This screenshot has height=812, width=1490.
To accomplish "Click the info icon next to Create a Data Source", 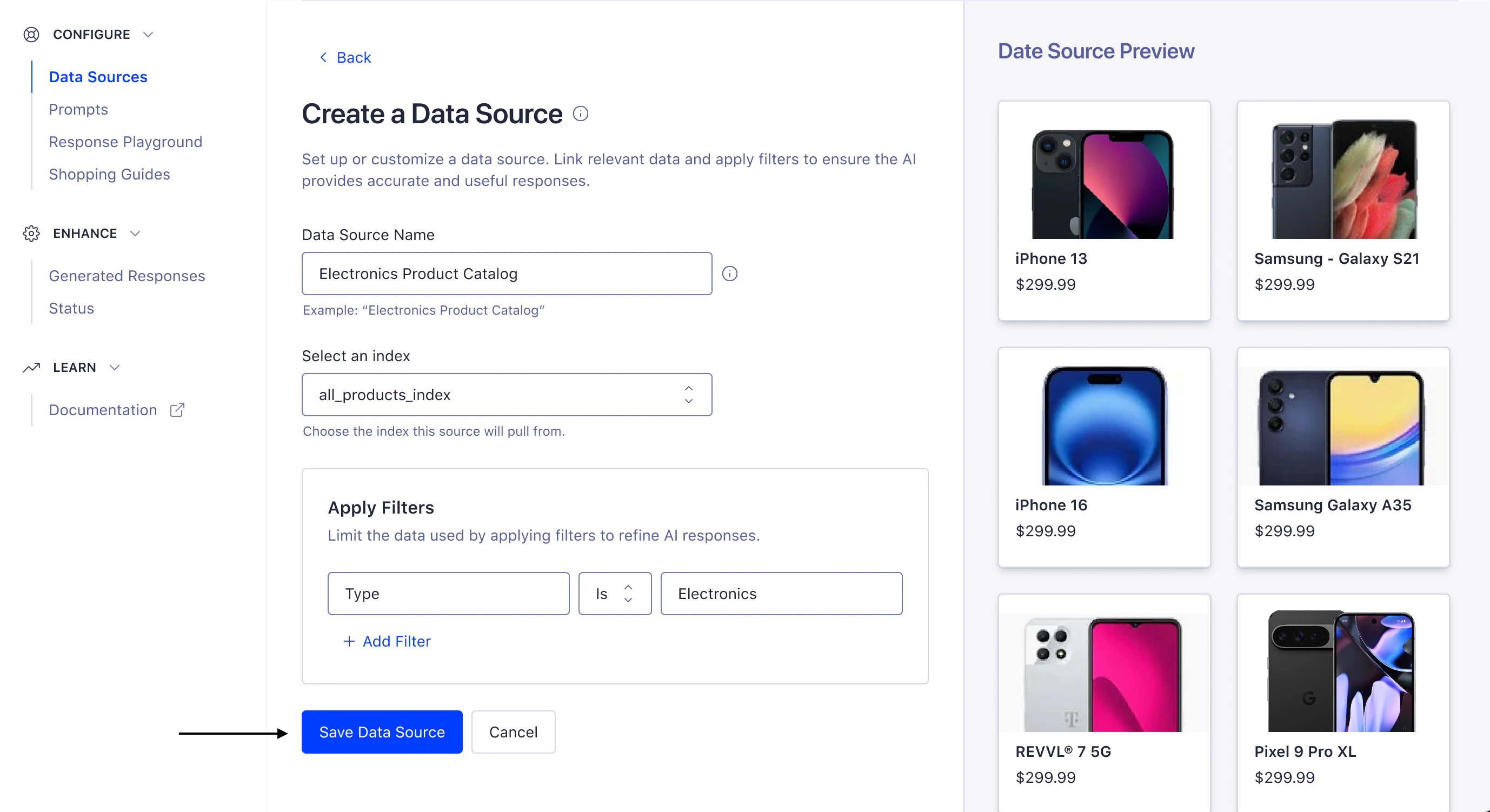I will [580, 114].
